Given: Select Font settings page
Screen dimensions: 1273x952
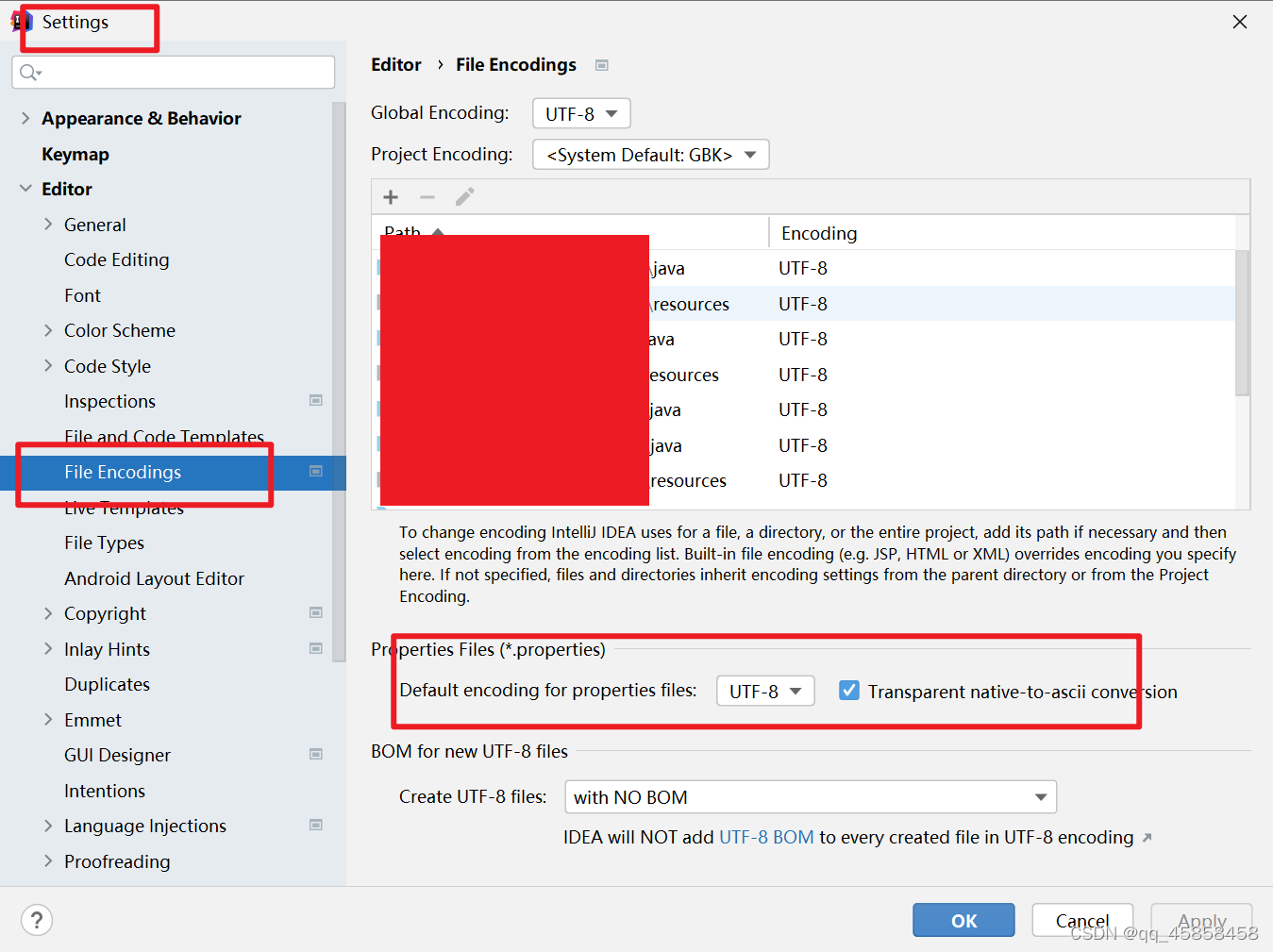Looking at the screenshot, I should pos(82,295).
